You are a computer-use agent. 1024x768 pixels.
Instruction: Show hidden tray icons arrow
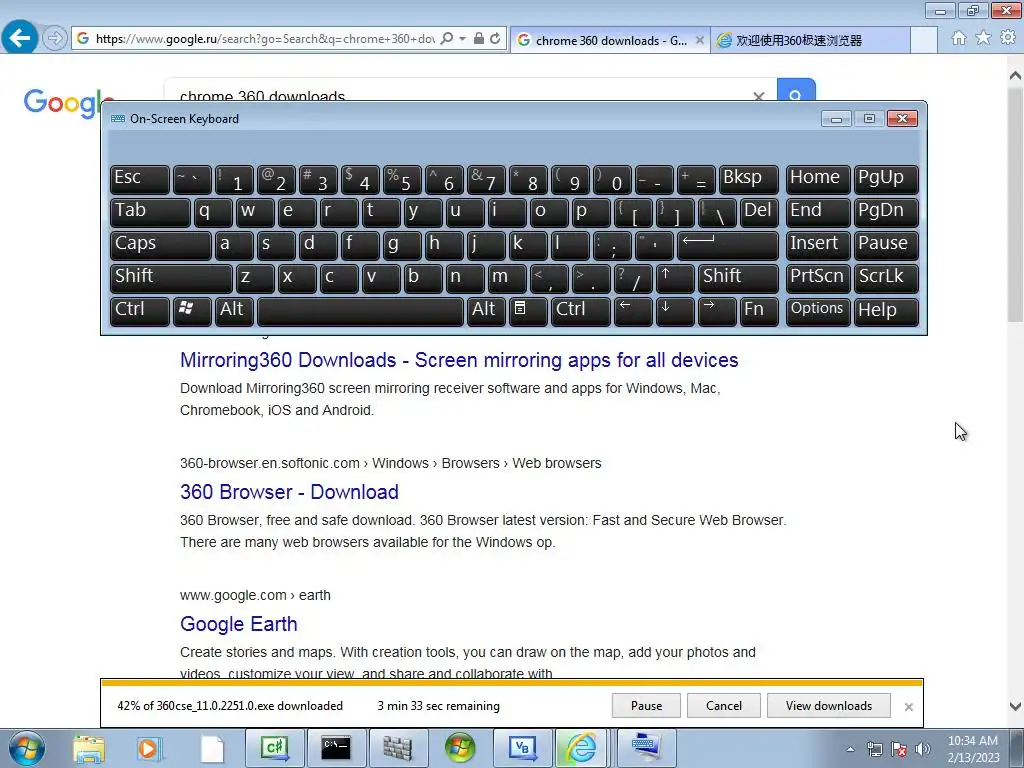[850, 749]
